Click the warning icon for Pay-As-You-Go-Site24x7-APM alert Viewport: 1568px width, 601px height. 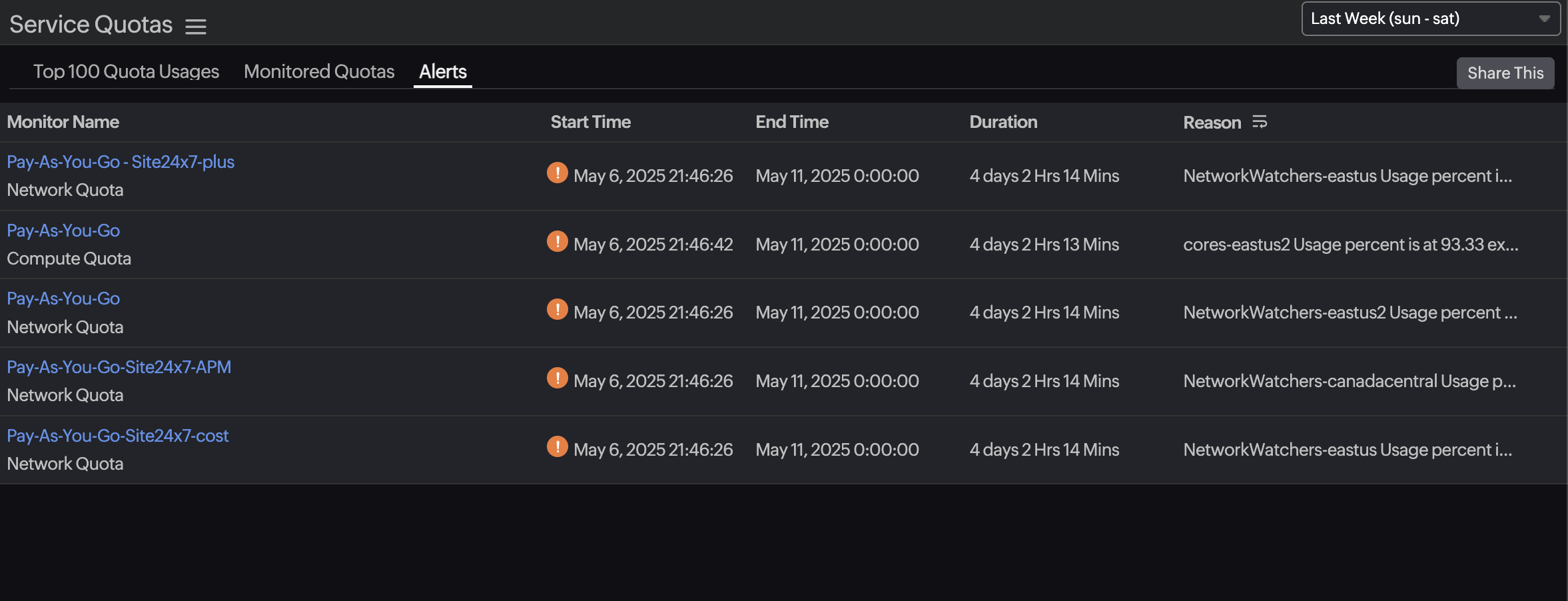[x=558, y=378]
